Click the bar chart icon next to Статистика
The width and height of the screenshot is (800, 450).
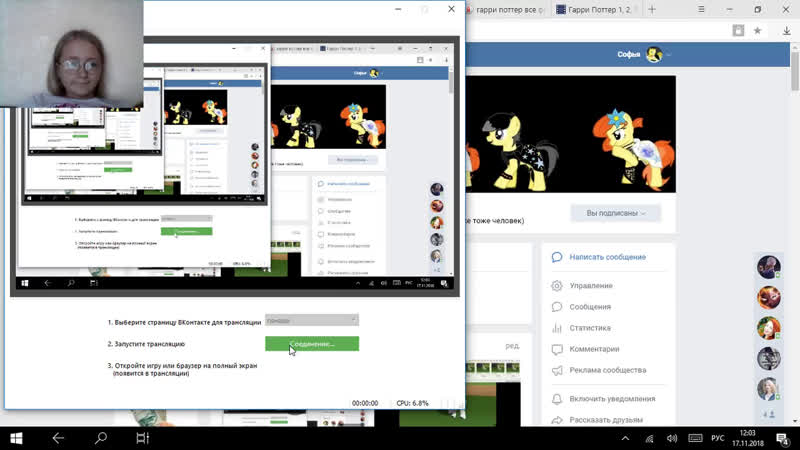(x=557, y=328)
